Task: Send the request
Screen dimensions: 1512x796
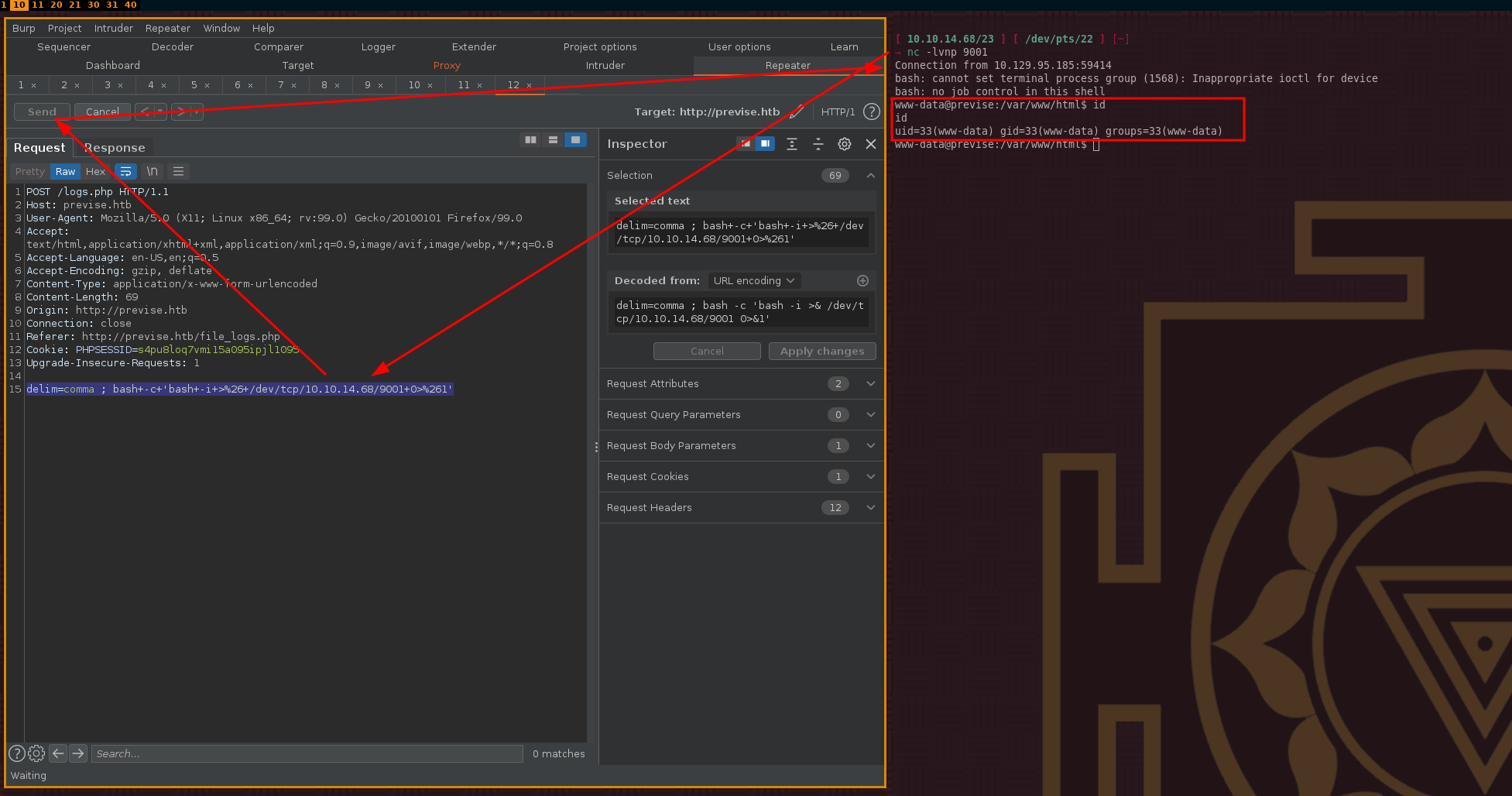Action: pyautogui.click(x=42, y=112)
